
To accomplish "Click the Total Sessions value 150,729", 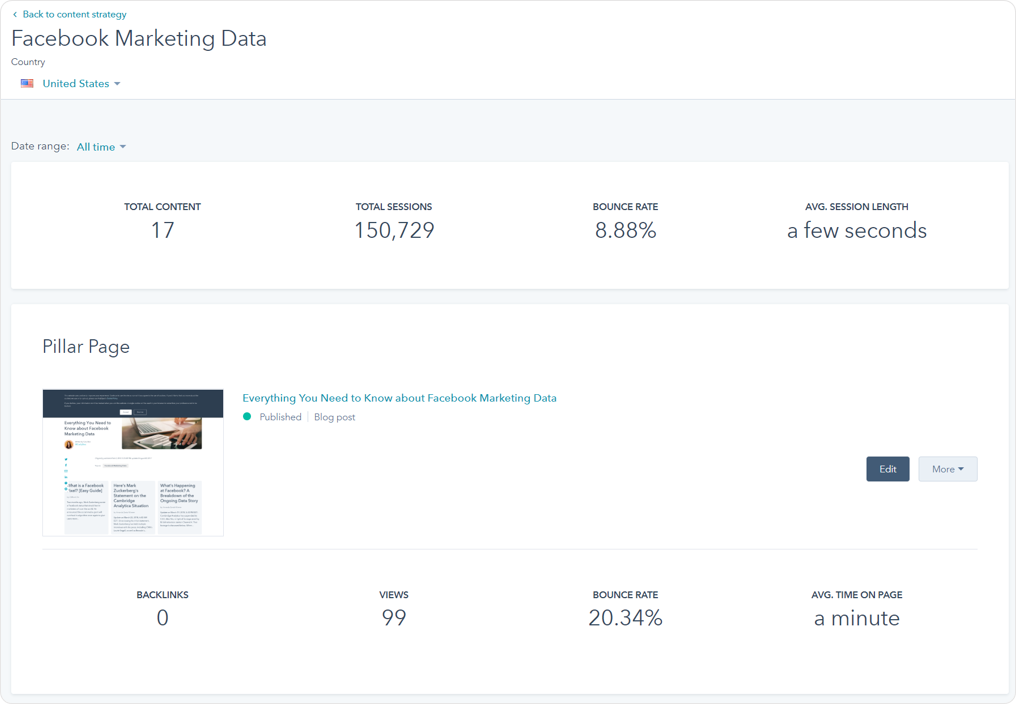I will pos(394,231).
